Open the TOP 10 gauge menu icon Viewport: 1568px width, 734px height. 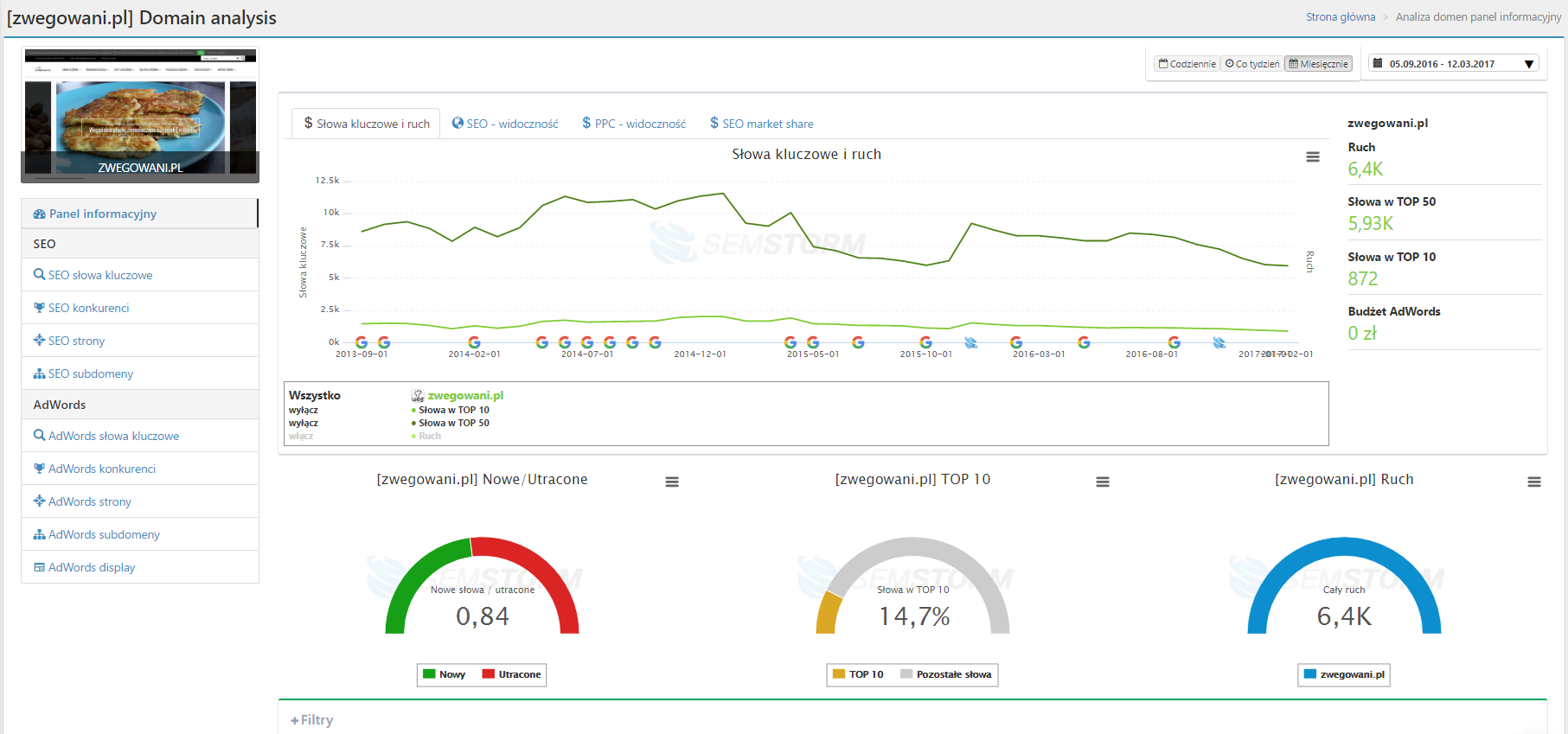pos(1102,482)
